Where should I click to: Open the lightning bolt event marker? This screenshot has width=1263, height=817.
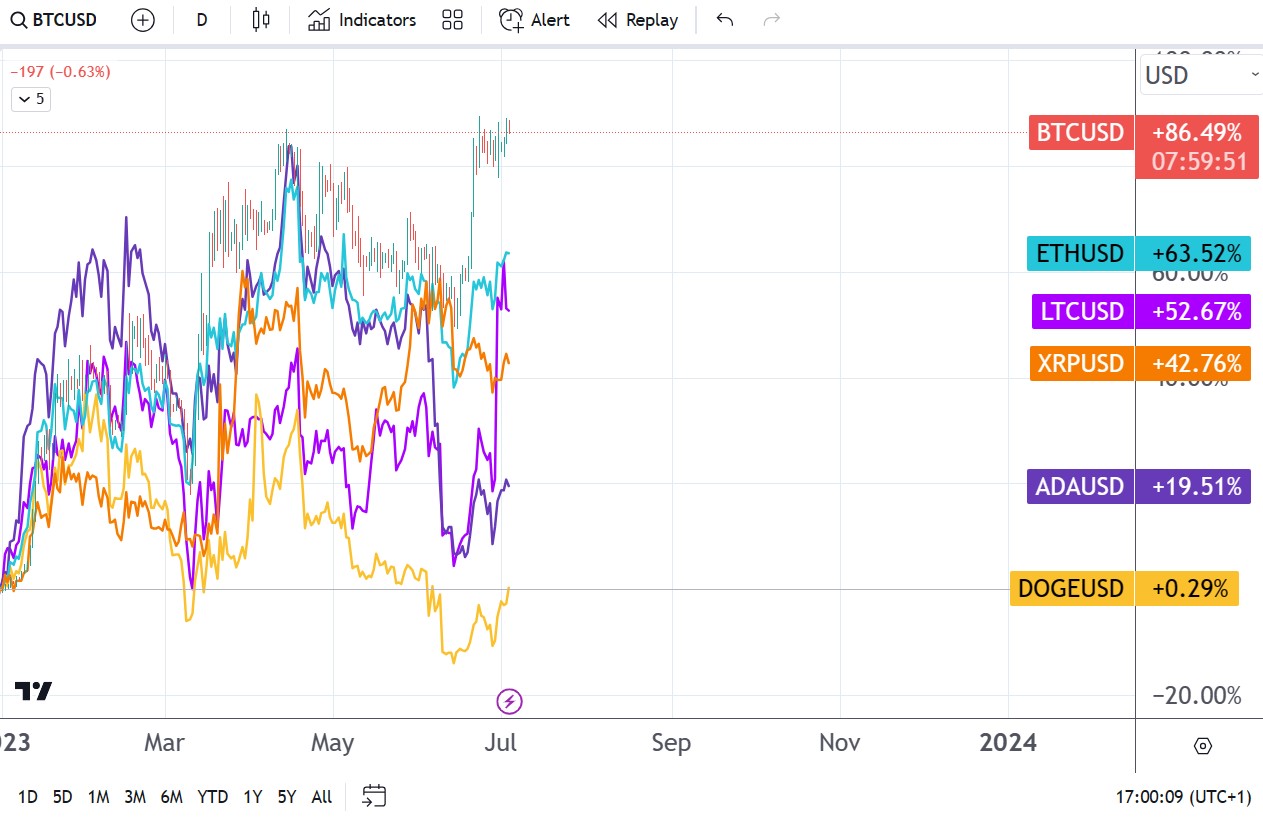509,701
